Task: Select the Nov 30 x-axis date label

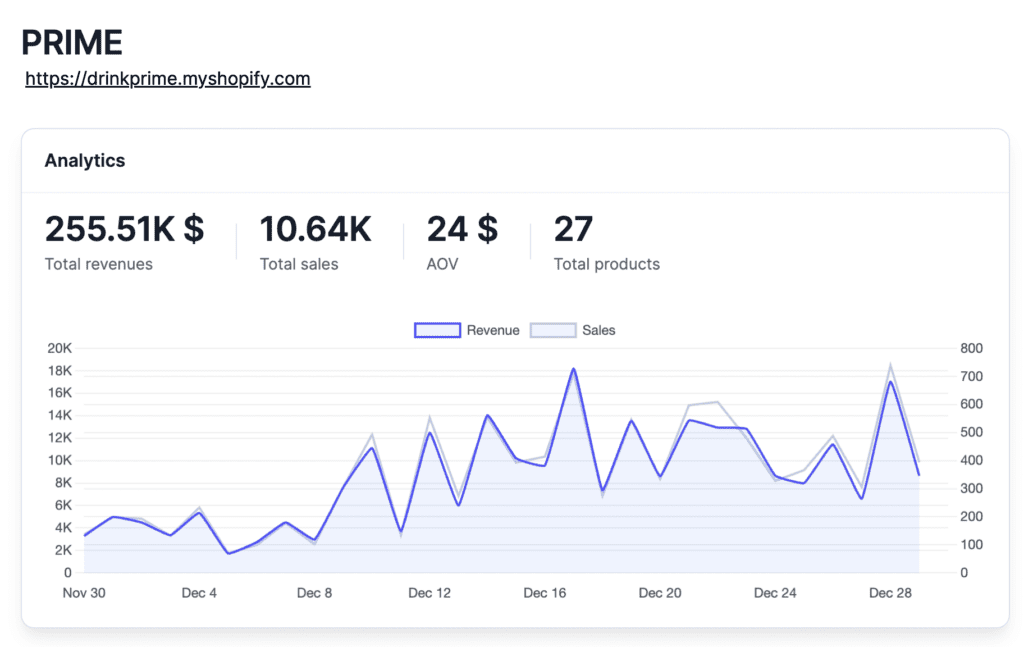Action: [x=84, y=593]
